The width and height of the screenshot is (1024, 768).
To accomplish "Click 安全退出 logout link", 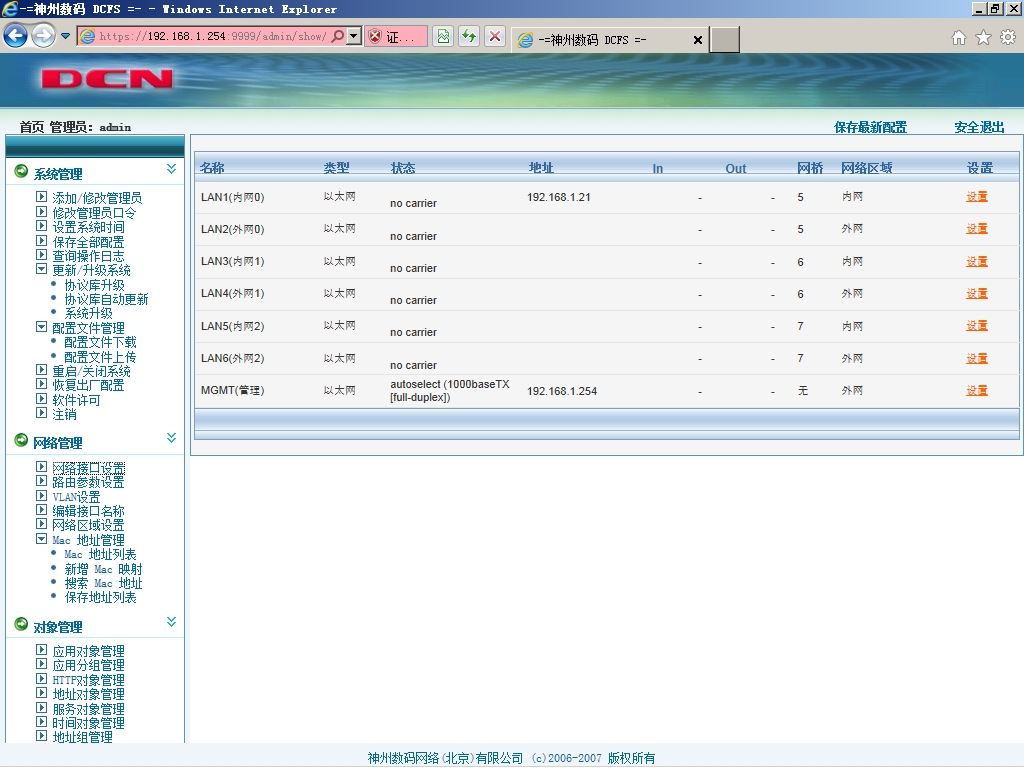I will point(979,127).
